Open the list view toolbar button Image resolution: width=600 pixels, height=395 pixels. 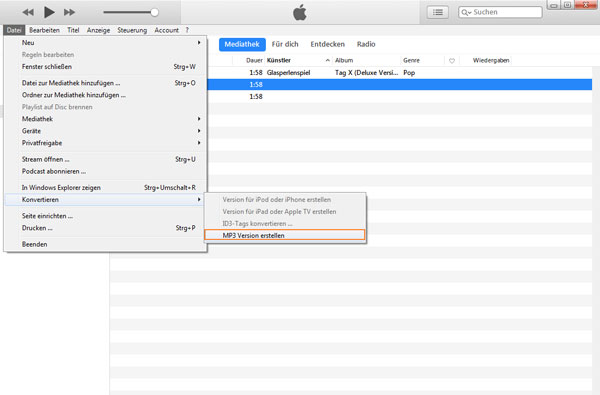click(x=438, y=12)
